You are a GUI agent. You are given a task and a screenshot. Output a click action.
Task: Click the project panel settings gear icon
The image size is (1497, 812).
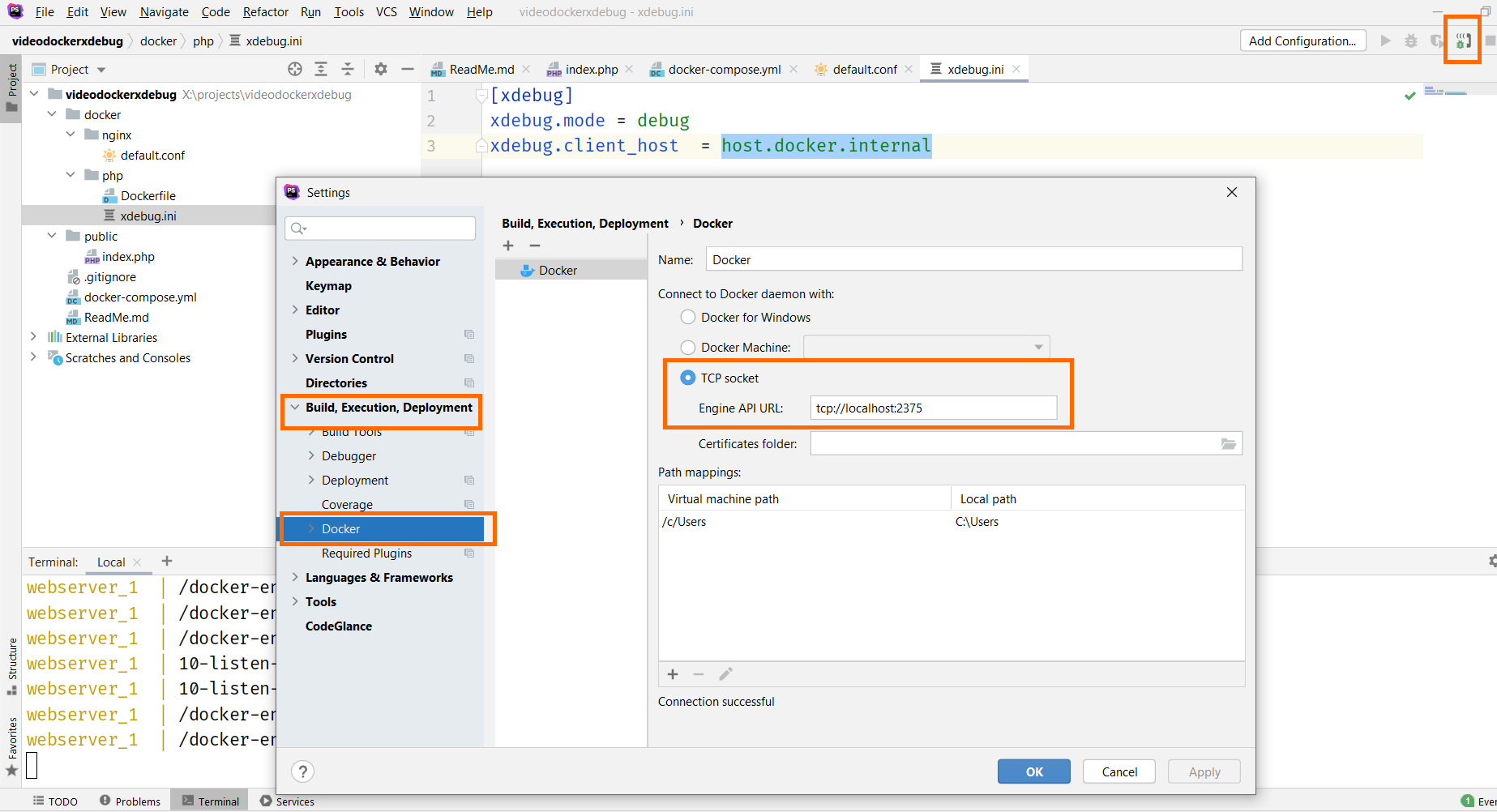[381, 69]
